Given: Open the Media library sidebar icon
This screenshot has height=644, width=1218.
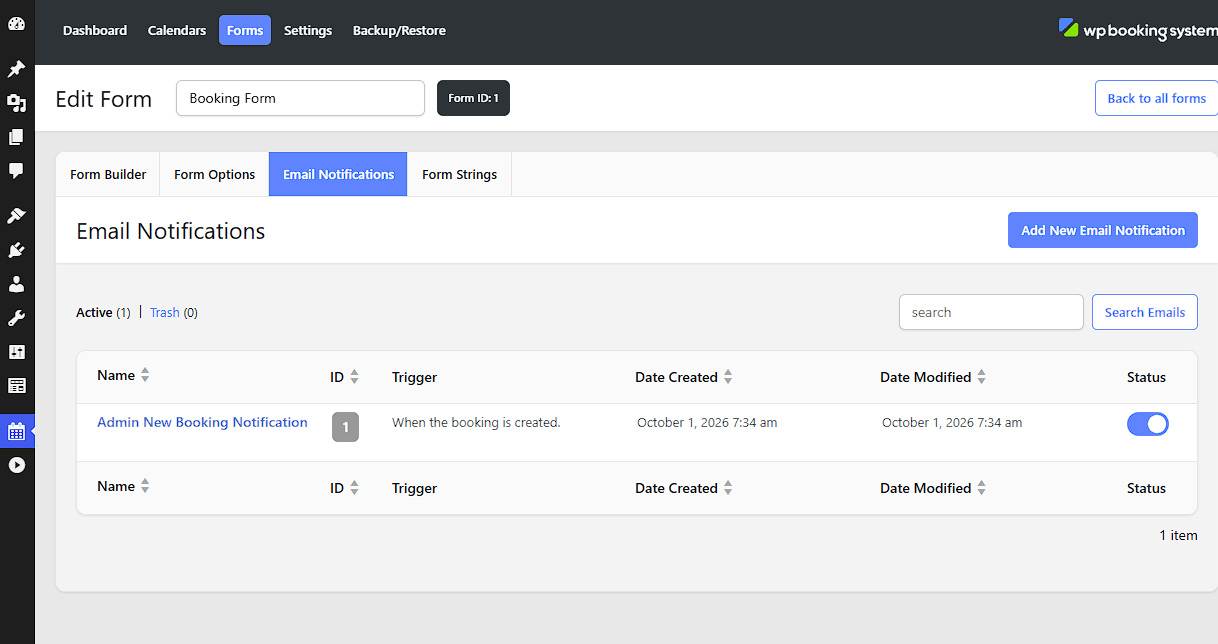Looking at the screenshot, I should (x=16, y=103).
